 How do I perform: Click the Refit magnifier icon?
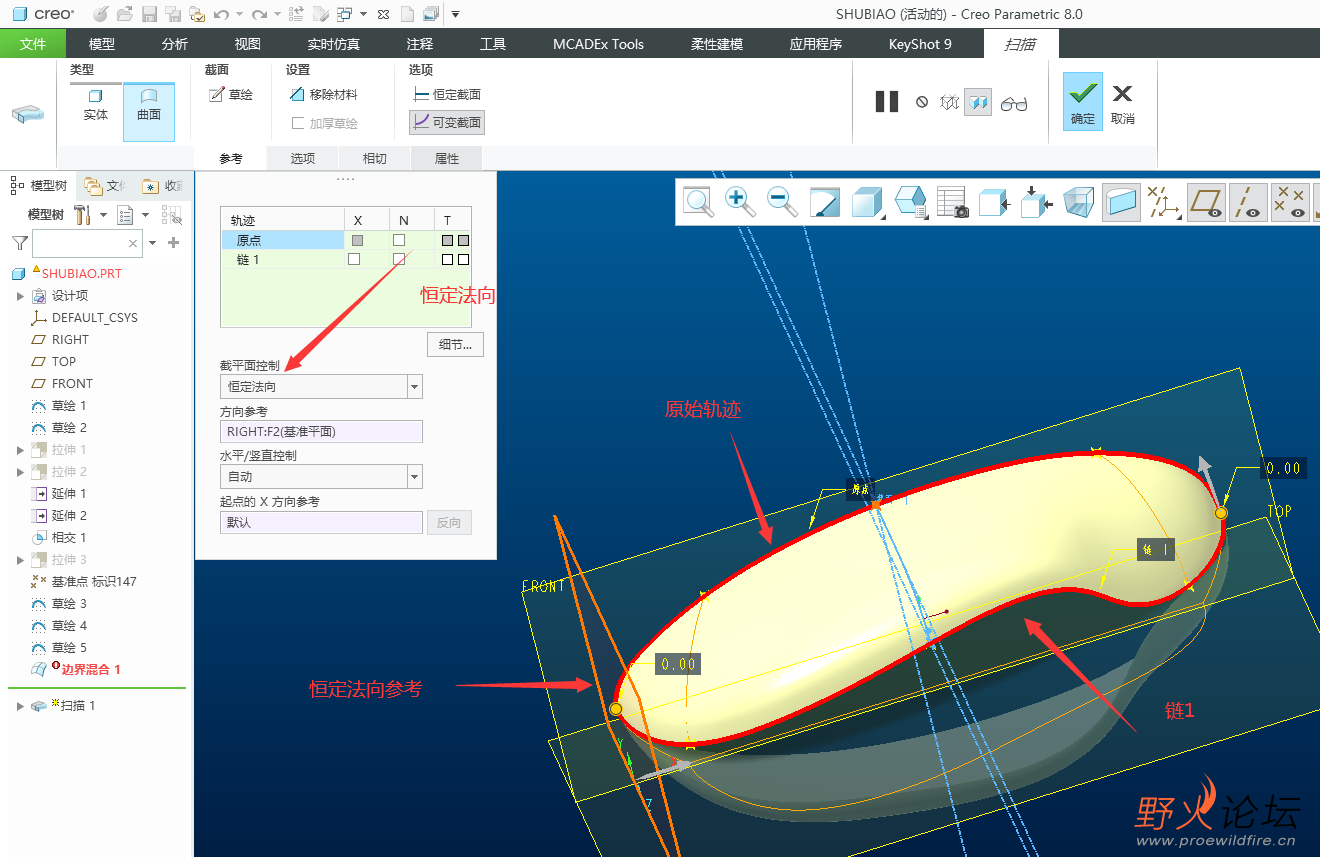point(699,203)
